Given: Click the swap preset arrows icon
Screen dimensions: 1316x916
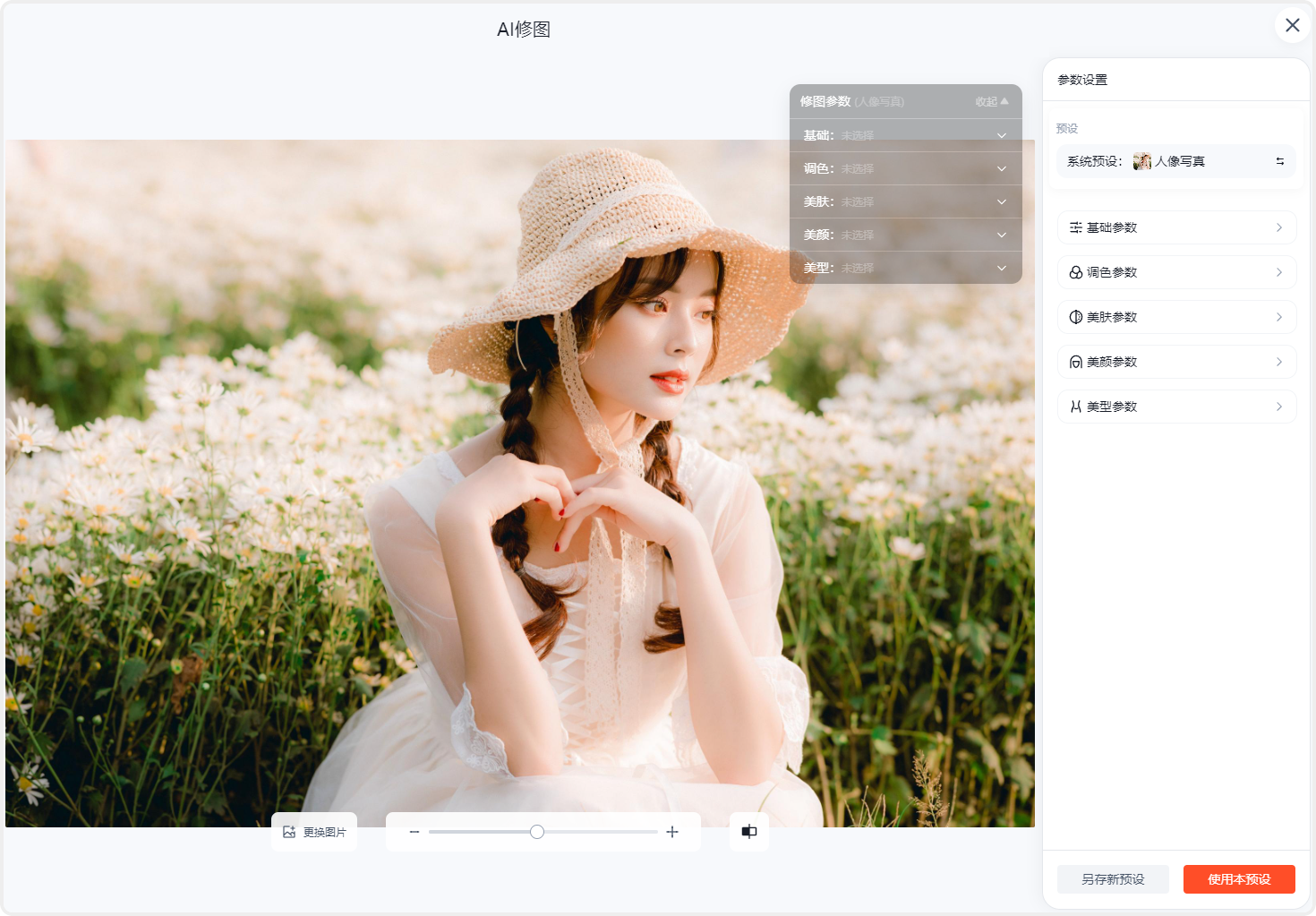Looking at the screenshot, I should click(x=1279, y=161).
